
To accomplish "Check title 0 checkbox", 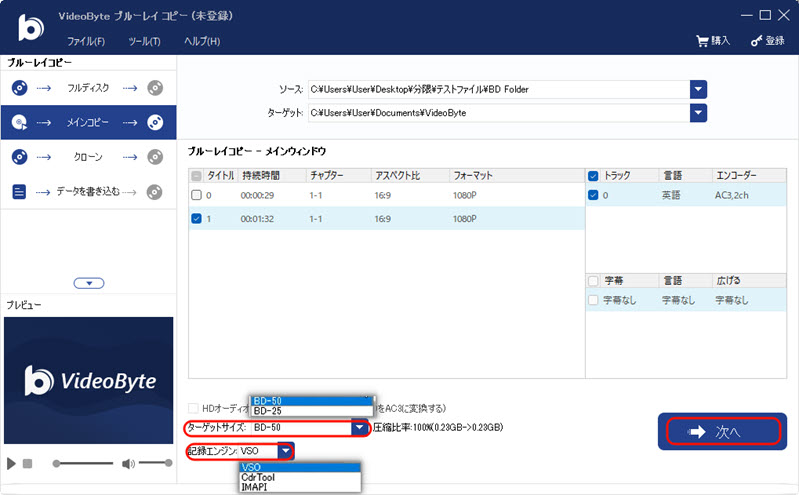I will (196, 195).
